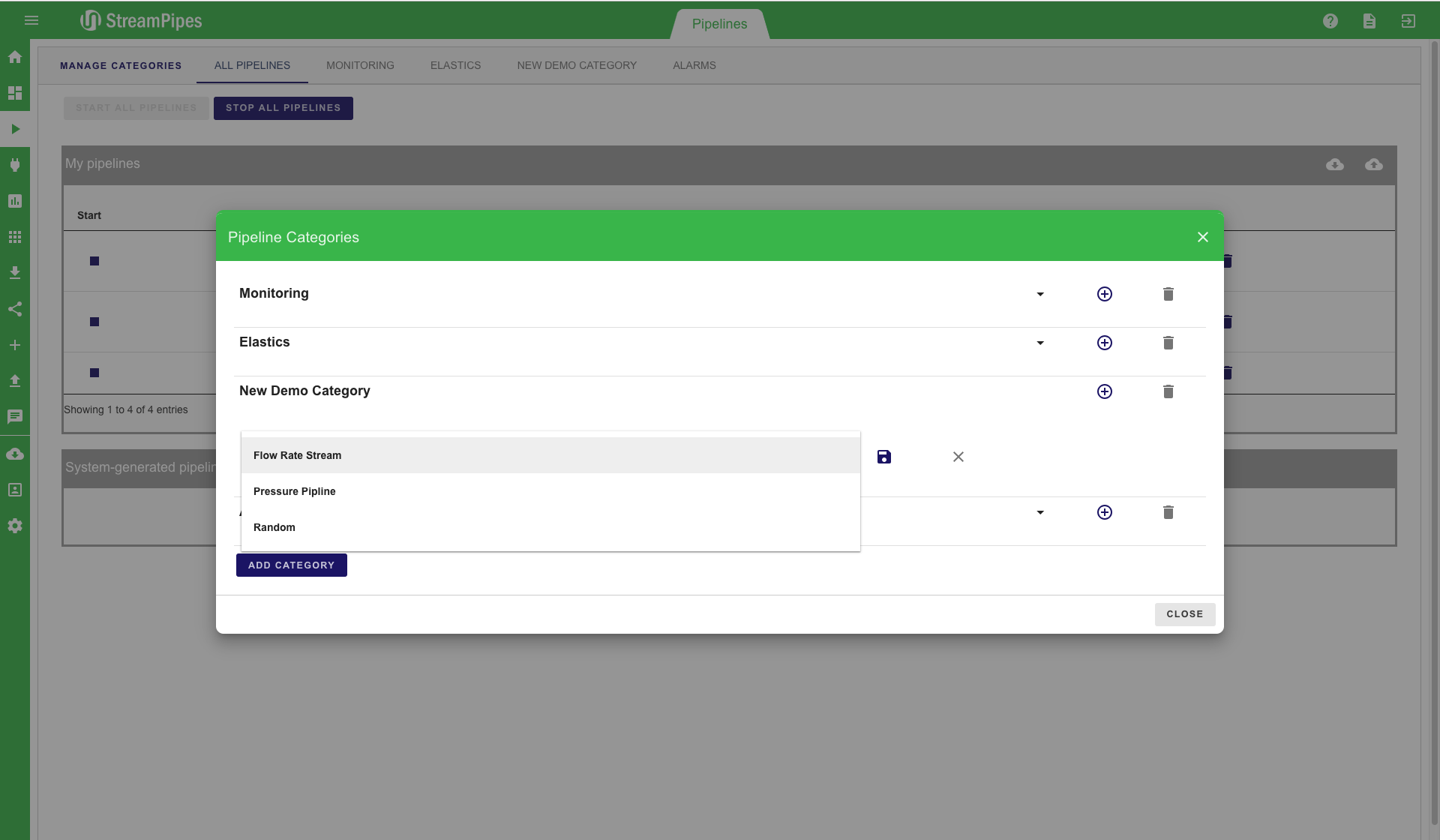Open the settings gear in the sidebar
This screenshot has height=840, width=1440.
pyautogui.click(x=15, y=526)
